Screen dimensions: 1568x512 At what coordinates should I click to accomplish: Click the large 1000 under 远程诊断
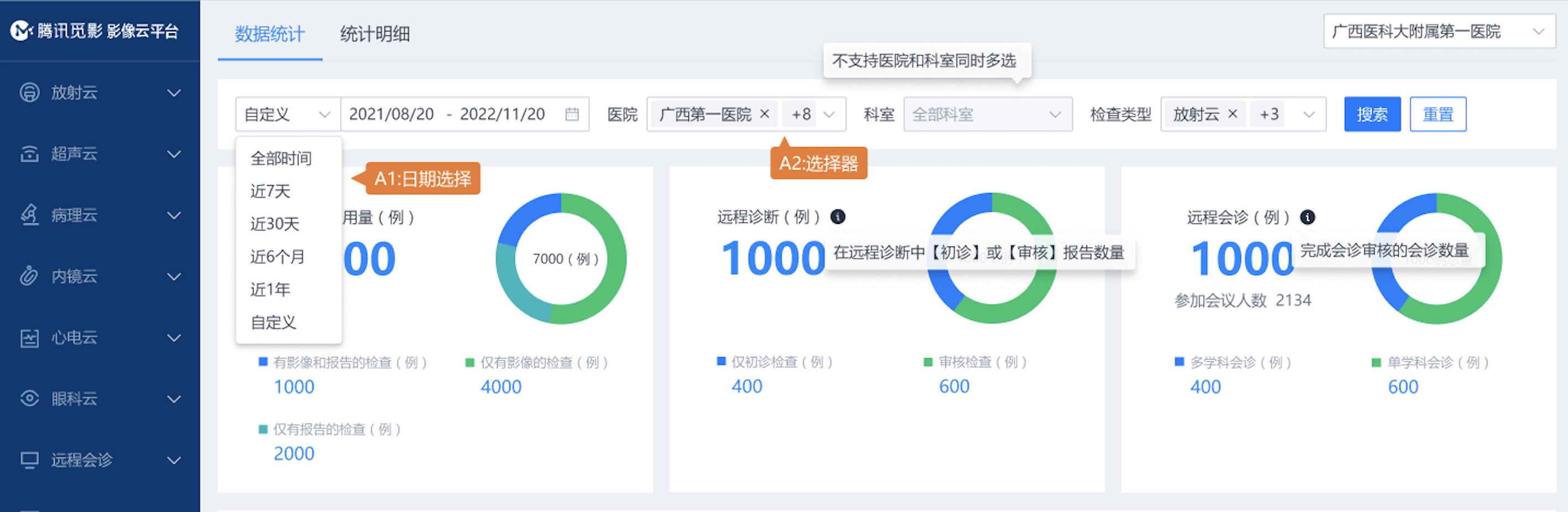[773, 258]
